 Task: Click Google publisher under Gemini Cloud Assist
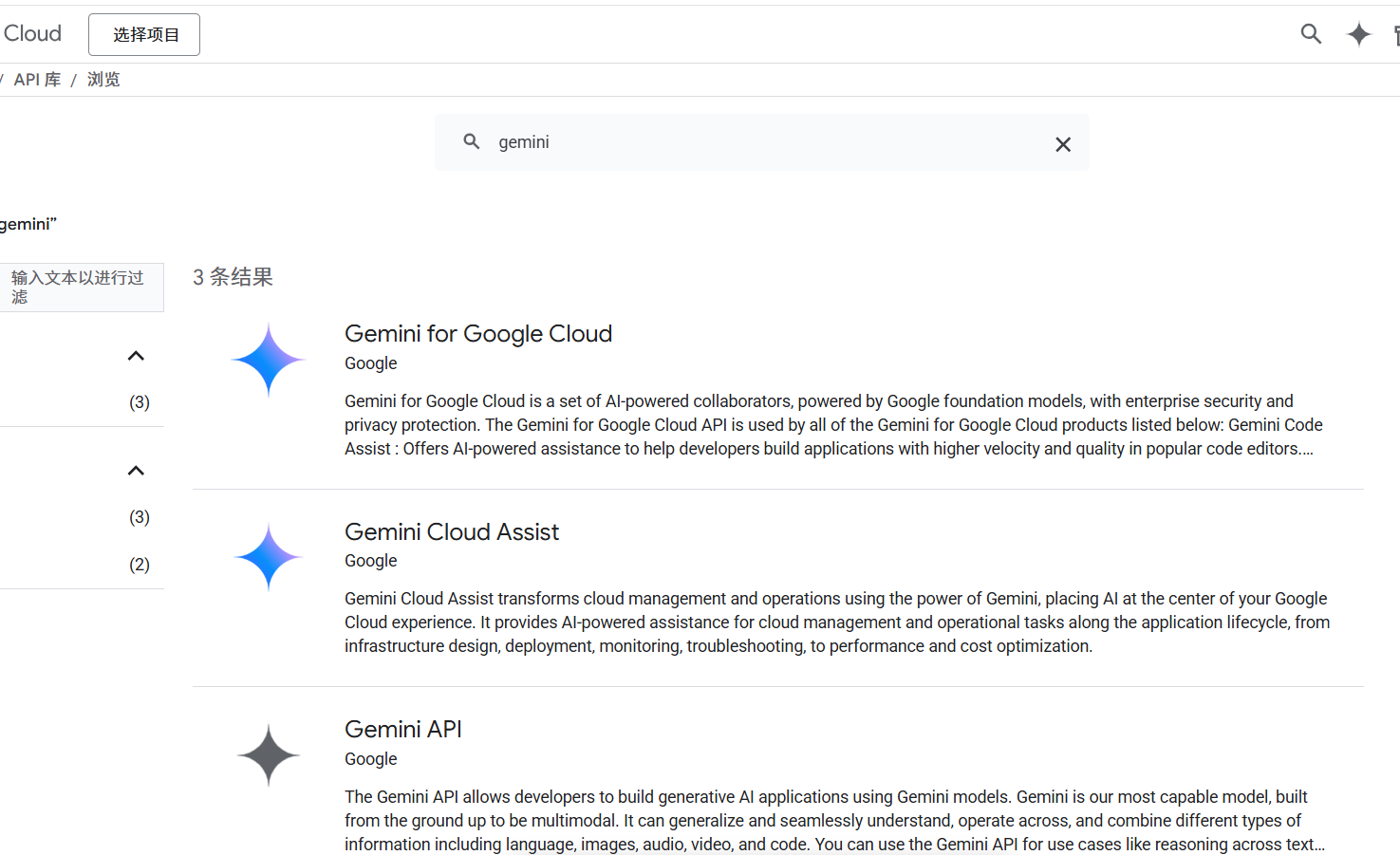371,561
